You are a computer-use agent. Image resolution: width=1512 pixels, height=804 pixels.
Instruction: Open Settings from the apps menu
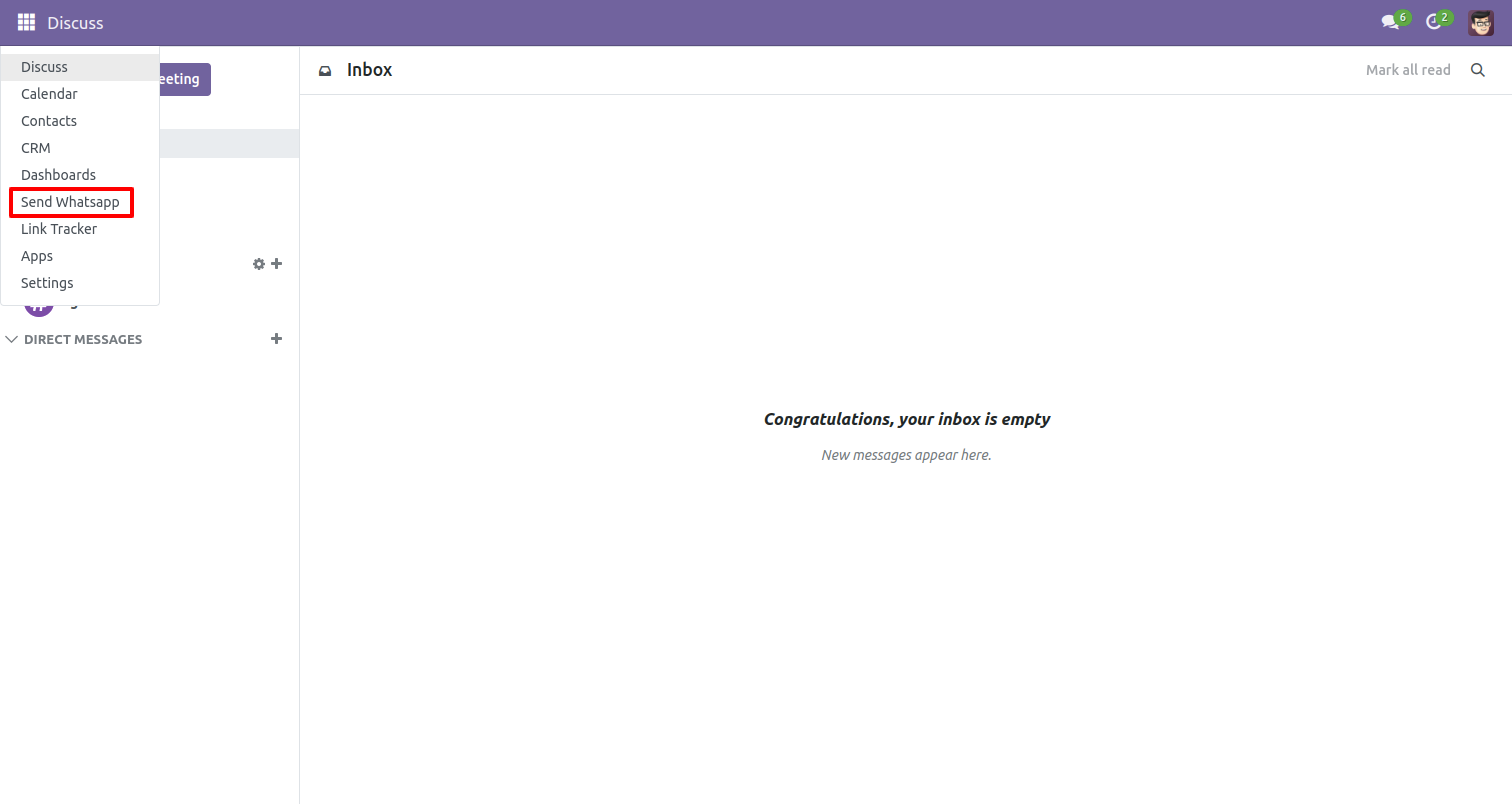pos(80,283)
